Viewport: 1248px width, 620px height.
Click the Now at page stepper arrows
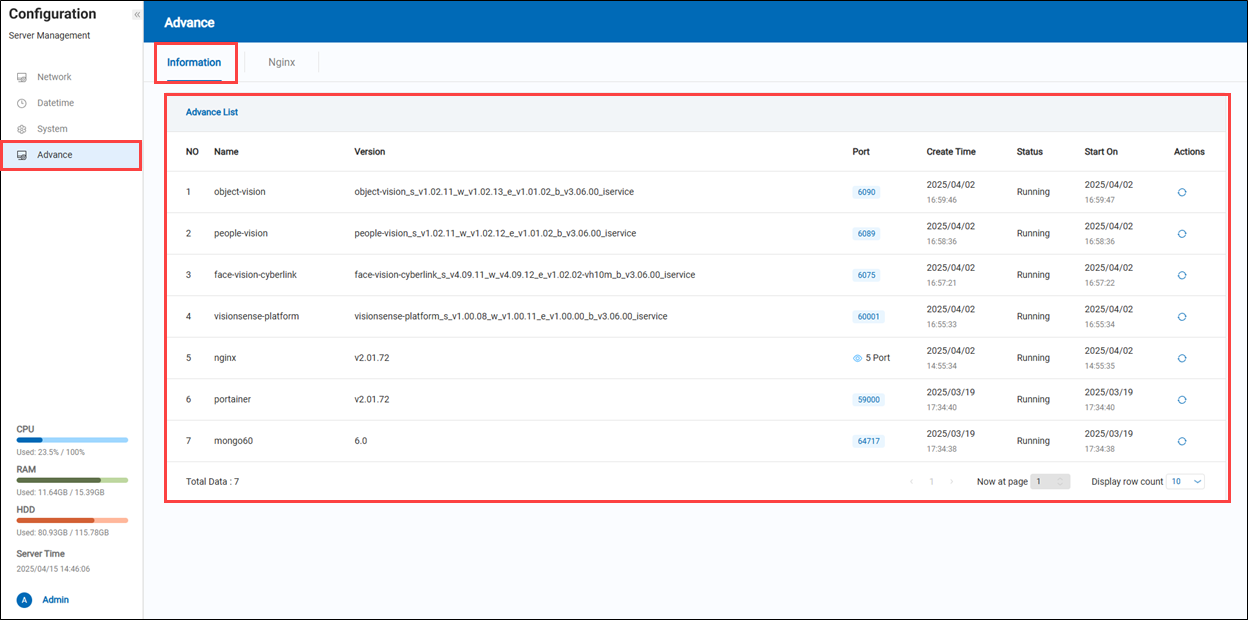pos(1062,481)
